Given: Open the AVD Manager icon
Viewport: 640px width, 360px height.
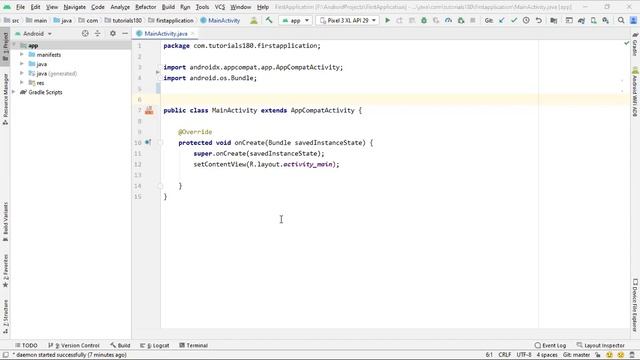Looking at the screenshot, I should click(x=593, y=20).
